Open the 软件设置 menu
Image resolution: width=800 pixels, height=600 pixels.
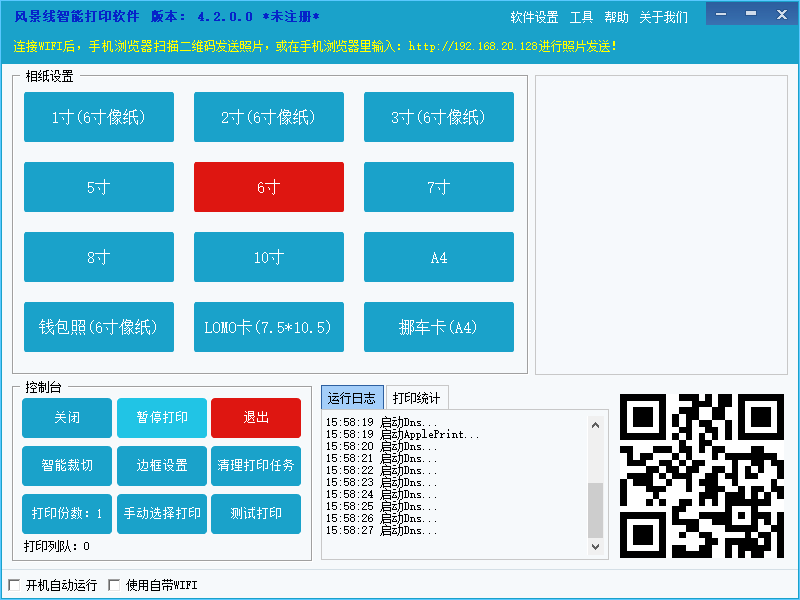point(534,17)
